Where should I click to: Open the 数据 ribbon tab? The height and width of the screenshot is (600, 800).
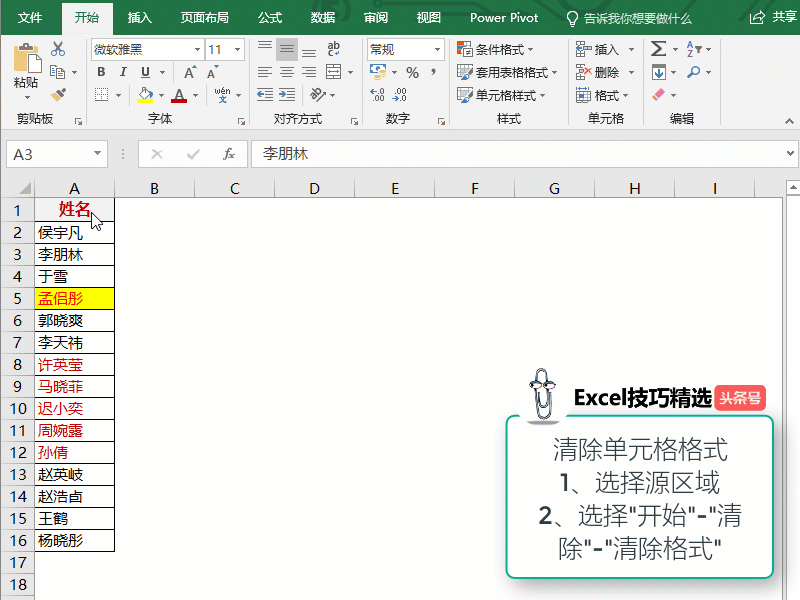coord(323,17)
